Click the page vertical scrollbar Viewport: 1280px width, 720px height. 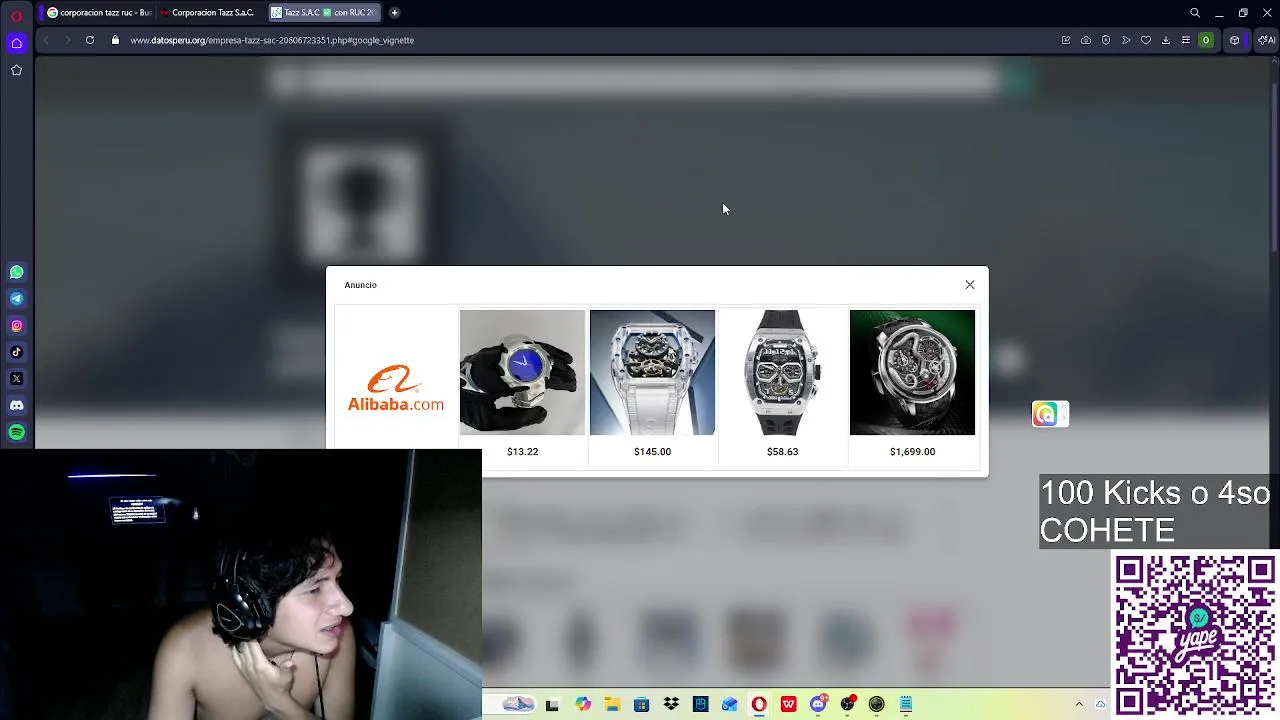pyautogui.click(x=1274, y=170)
